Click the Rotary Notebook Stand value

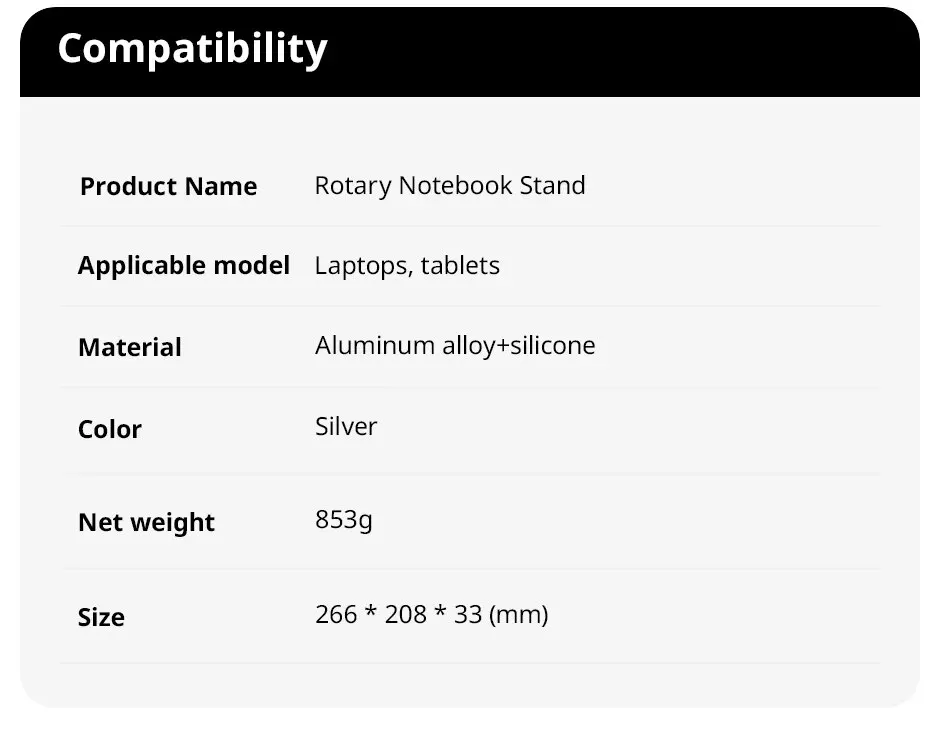[x=450, y=186]
